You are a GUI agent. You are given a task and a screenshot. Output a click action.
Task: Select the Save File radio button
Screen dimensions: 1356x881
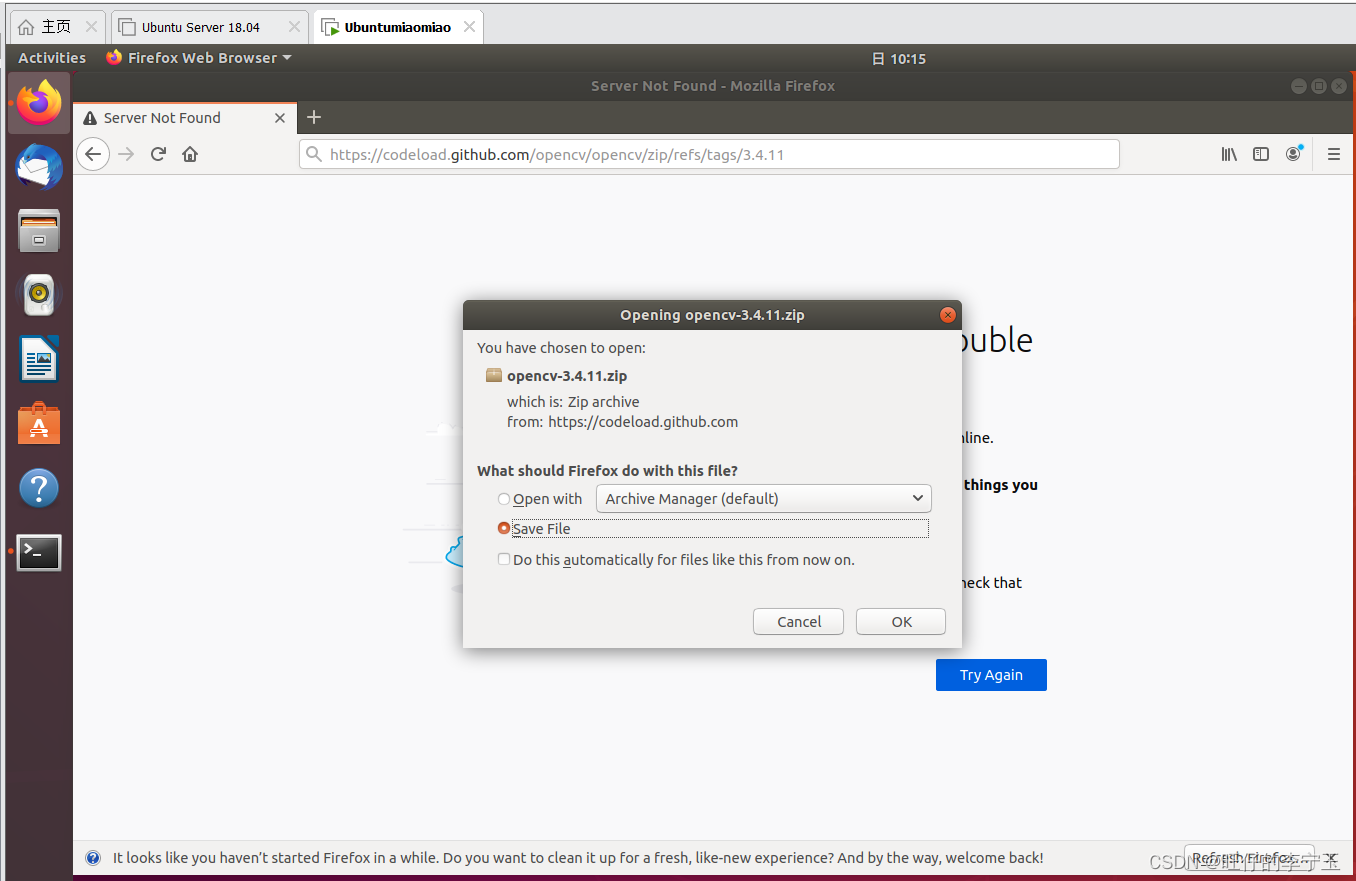point(504,529)
